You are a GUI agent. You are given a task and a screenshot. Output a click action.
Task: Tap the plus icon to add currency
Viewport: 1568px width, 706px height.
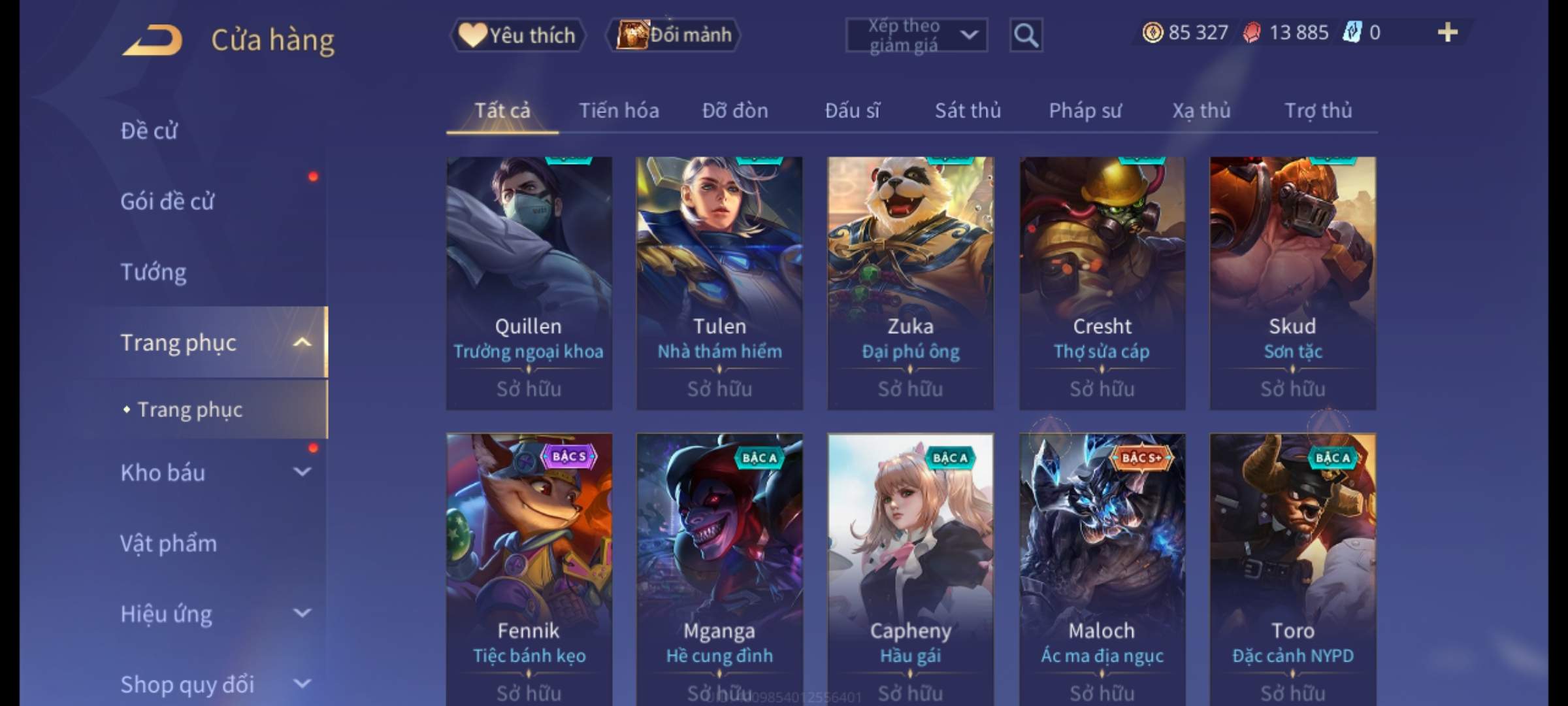click(x=1448, y=32)
